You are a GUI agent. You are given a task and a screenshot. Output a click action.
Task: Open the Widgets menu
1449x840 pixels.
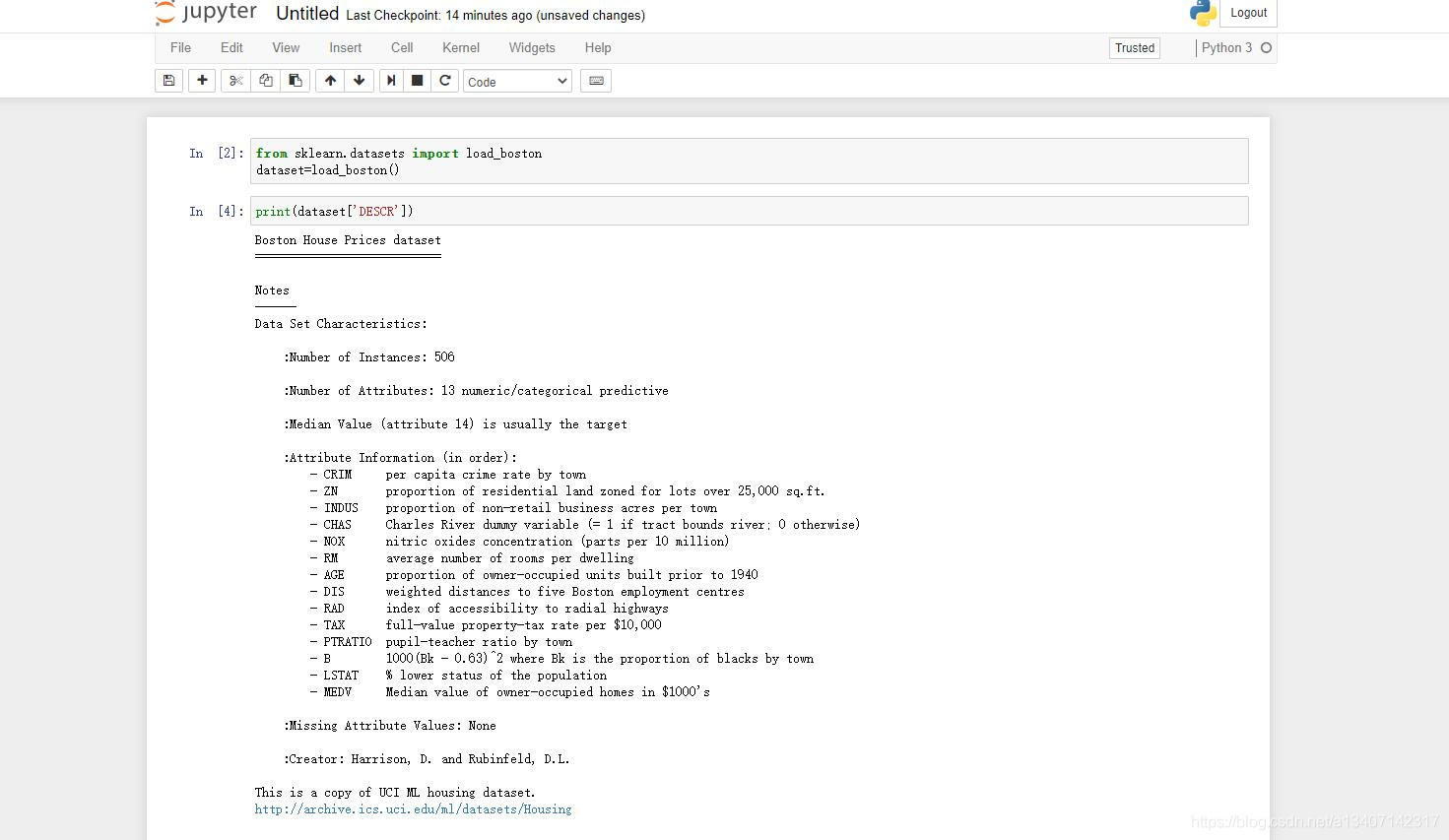coord(532,48)
